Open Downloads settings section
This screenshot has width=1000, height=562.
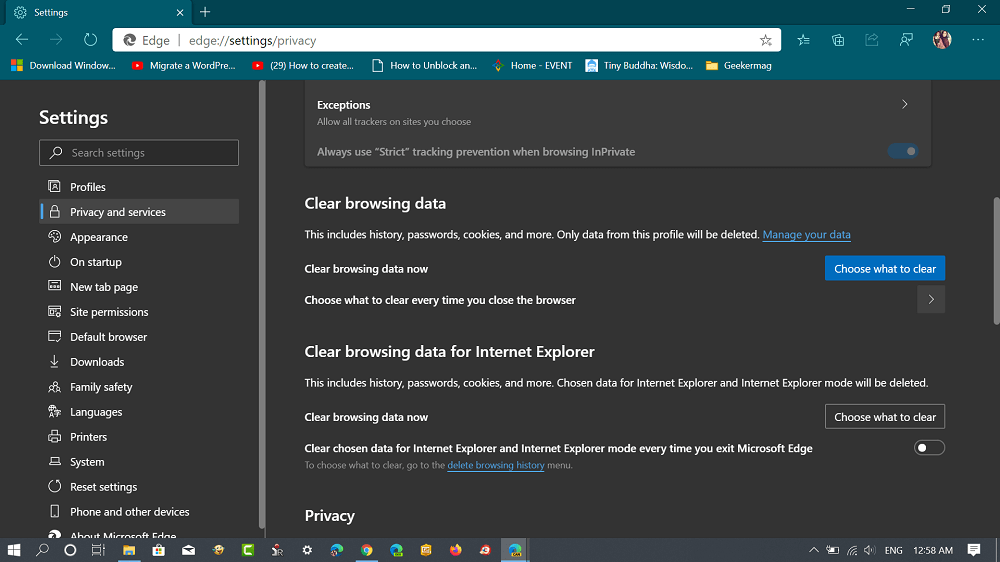(140, 362)
